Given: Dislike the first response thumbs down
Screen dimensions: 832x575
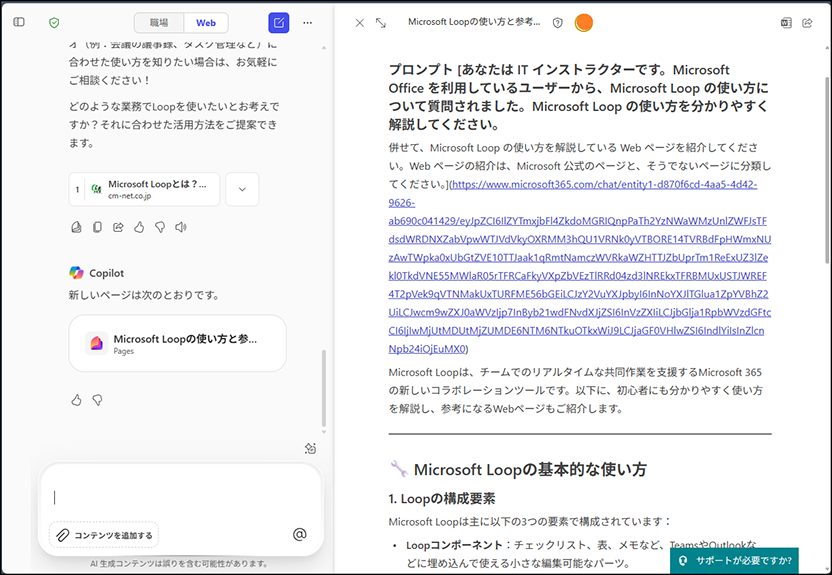Looking at the screenshot, I should 160,227.
